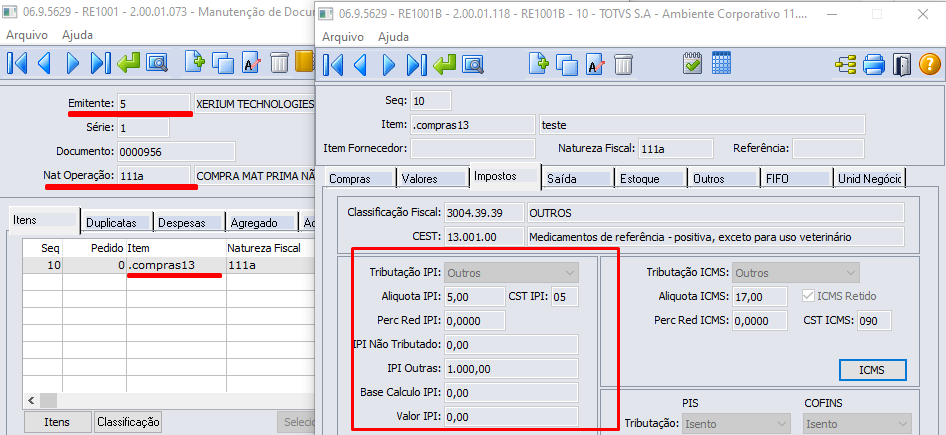Toggle the ICMS Retido checkbox

[807, 296]
